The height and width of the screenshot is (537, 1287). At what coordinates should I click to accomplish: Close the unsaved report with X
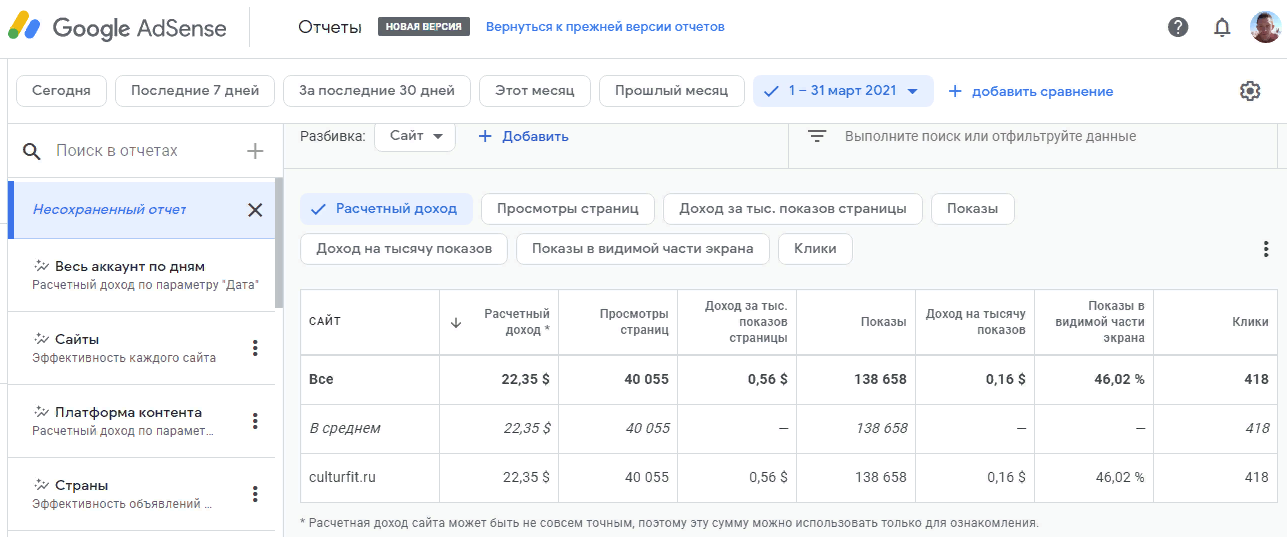click(255, 210)
